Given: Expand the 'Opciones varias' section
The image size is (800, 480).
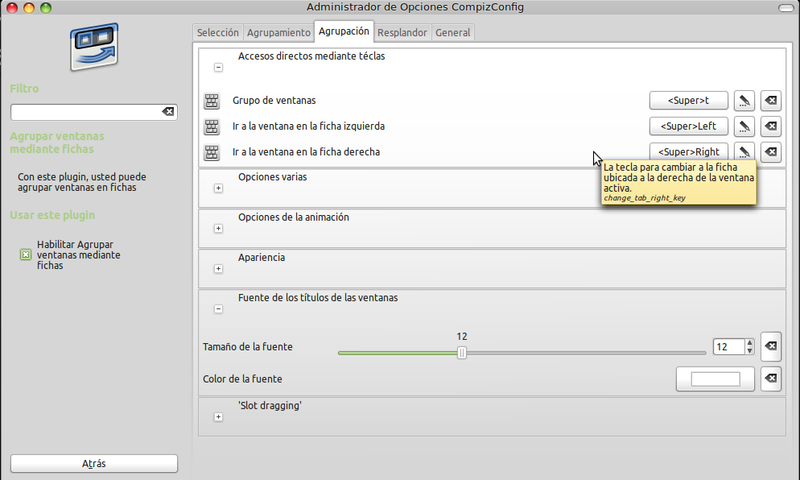Looking at the screenshot, I should 218,188.
